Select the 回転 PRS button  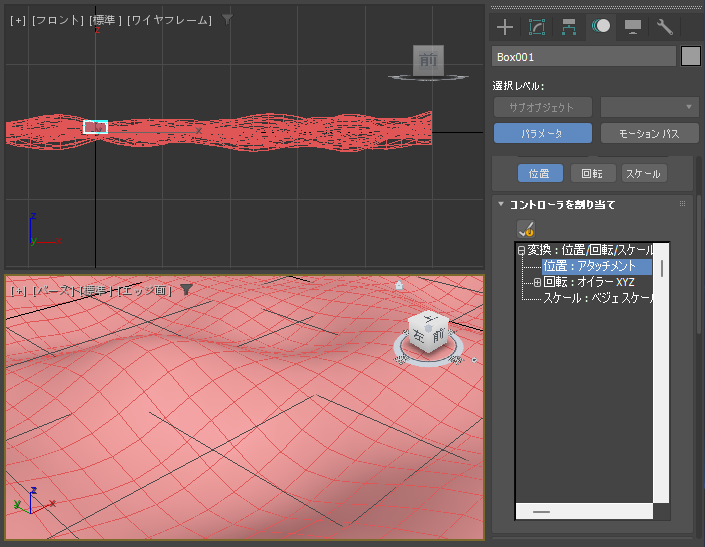tap(593, 173)
